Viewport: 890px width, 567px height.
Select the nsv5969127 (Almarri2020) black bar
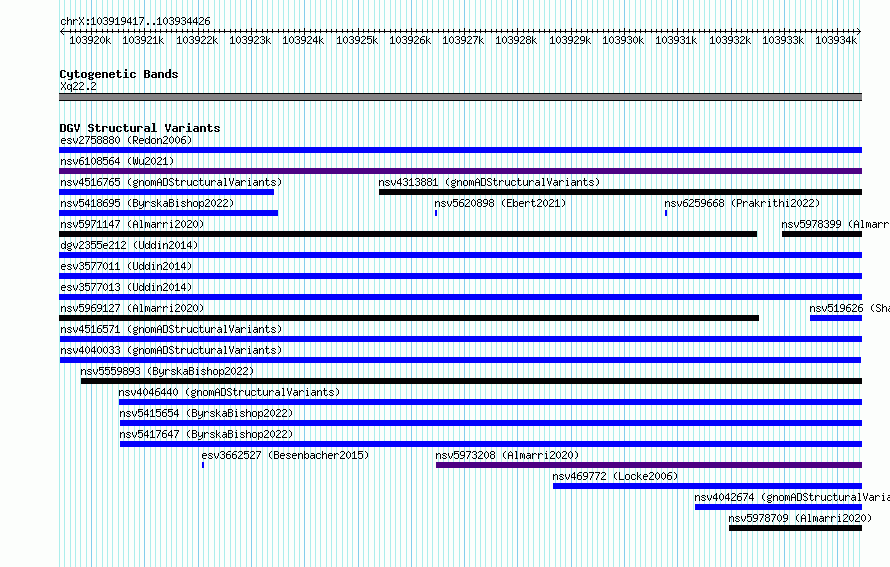coord(409,318)
